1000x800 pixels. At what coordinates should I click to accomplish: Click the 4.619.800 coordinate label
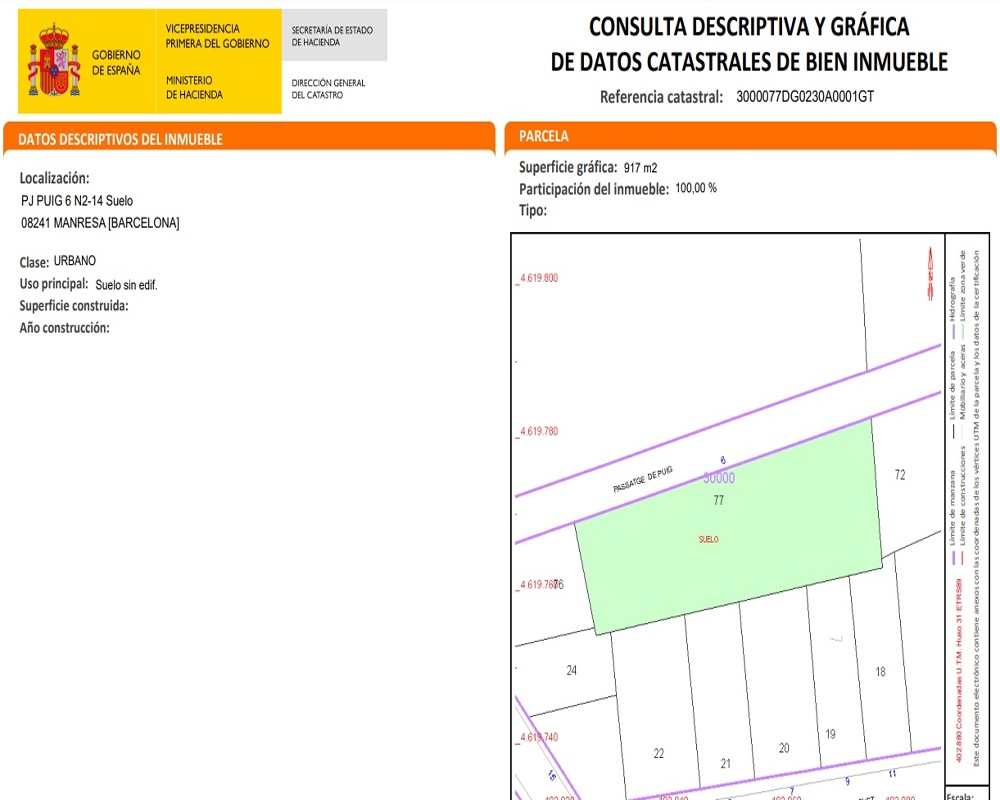[x=537, y=278]
